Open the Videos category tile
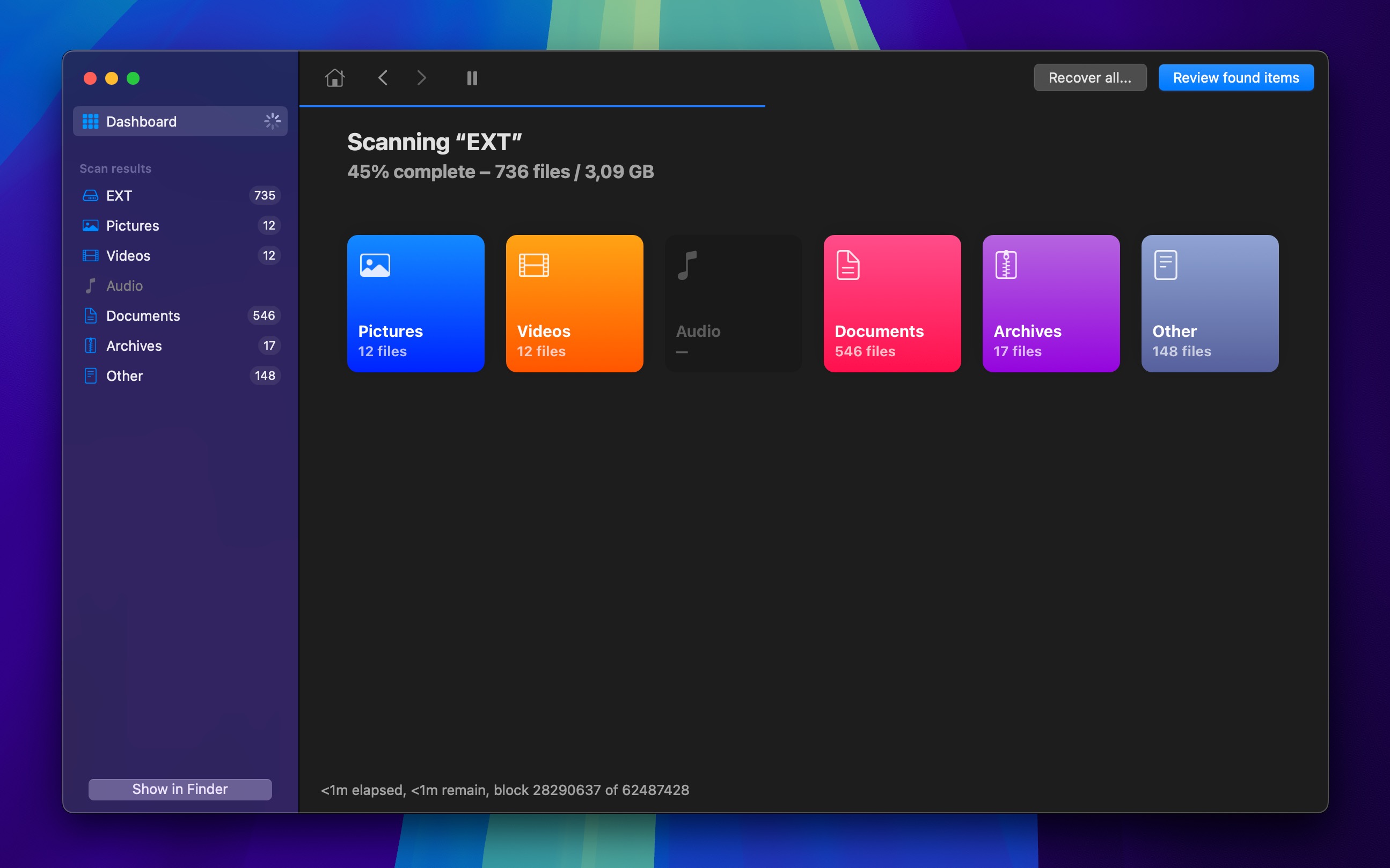 pyautogui.click(x=574, y=303)
